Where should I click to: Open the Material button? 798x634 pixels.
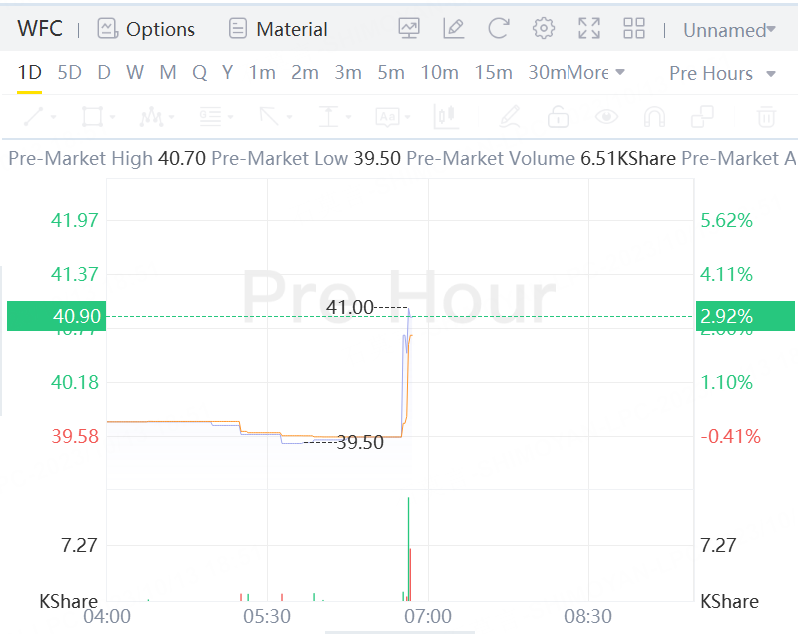[278, 29]
